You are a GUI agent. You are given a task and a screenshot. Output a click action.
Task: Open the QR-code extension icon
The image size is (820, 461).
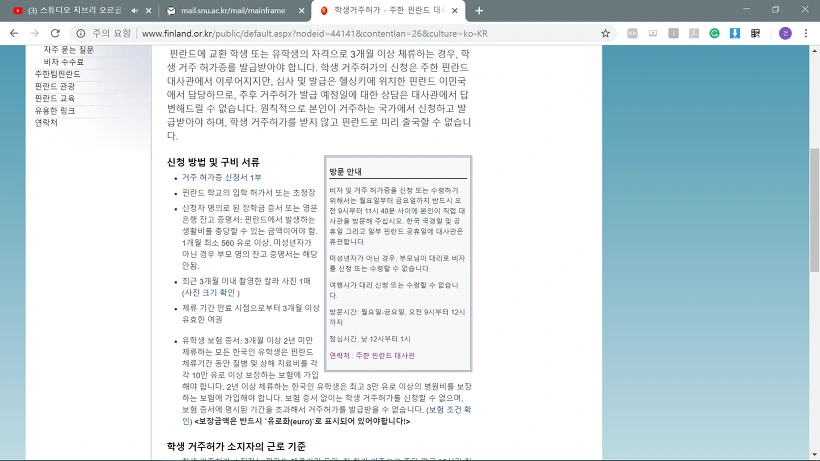pyautogui.click(x=755, y=33)
